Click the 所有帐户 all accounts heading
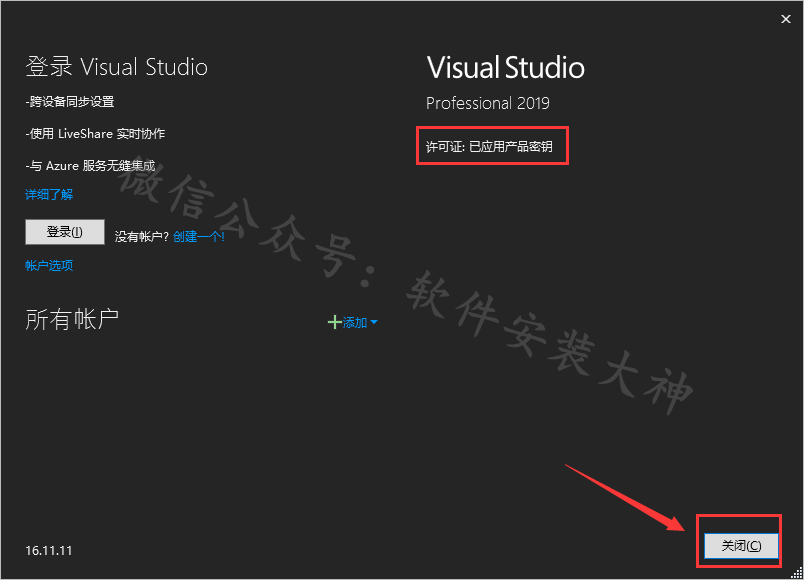The width and height of the screenshot is (804, 580). click(x=72, y=320)
